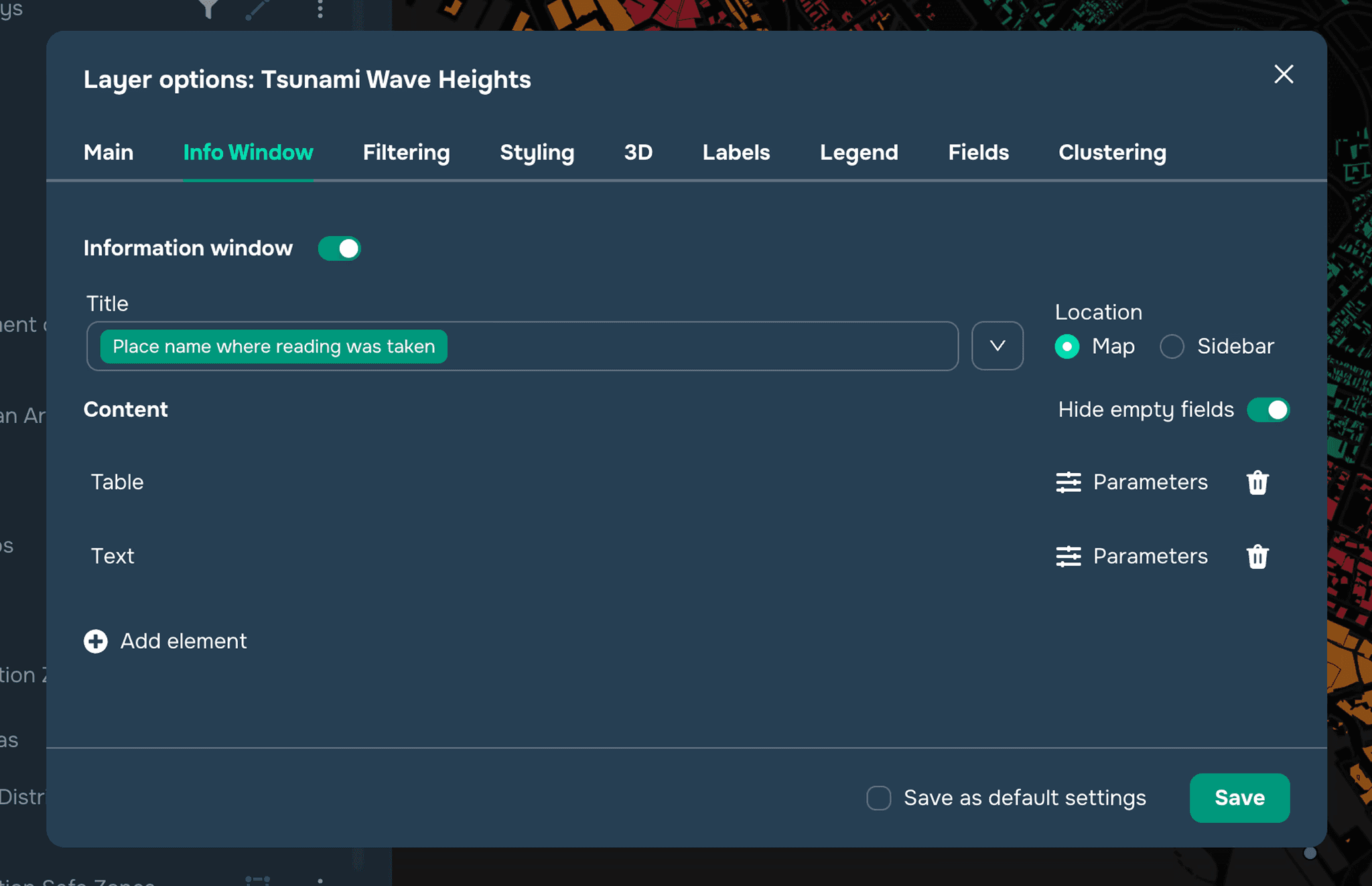Click the Place name title tag
This screenshot has width=1372, height=886.
click(x=273, y=346)
